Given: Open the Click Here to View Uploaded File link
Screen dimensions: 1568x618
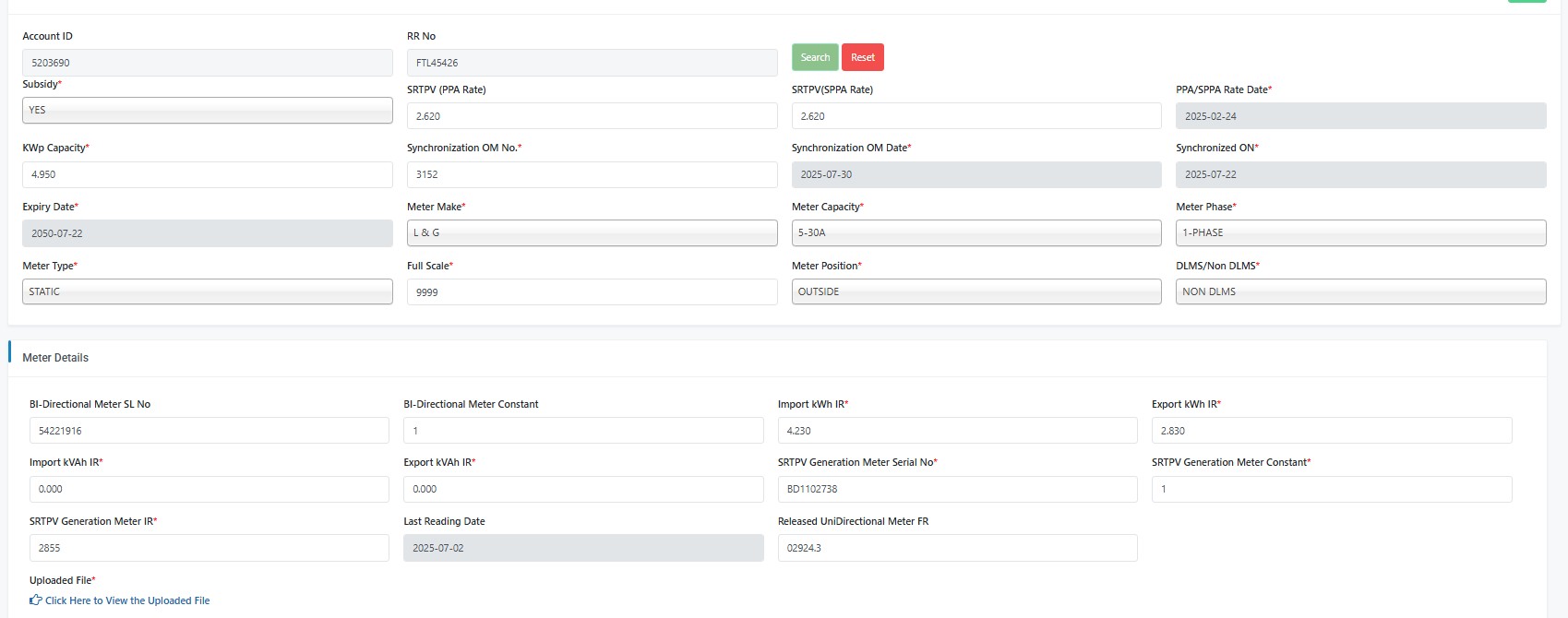Looking at the screenshot, I should click(x=127, y=600).
